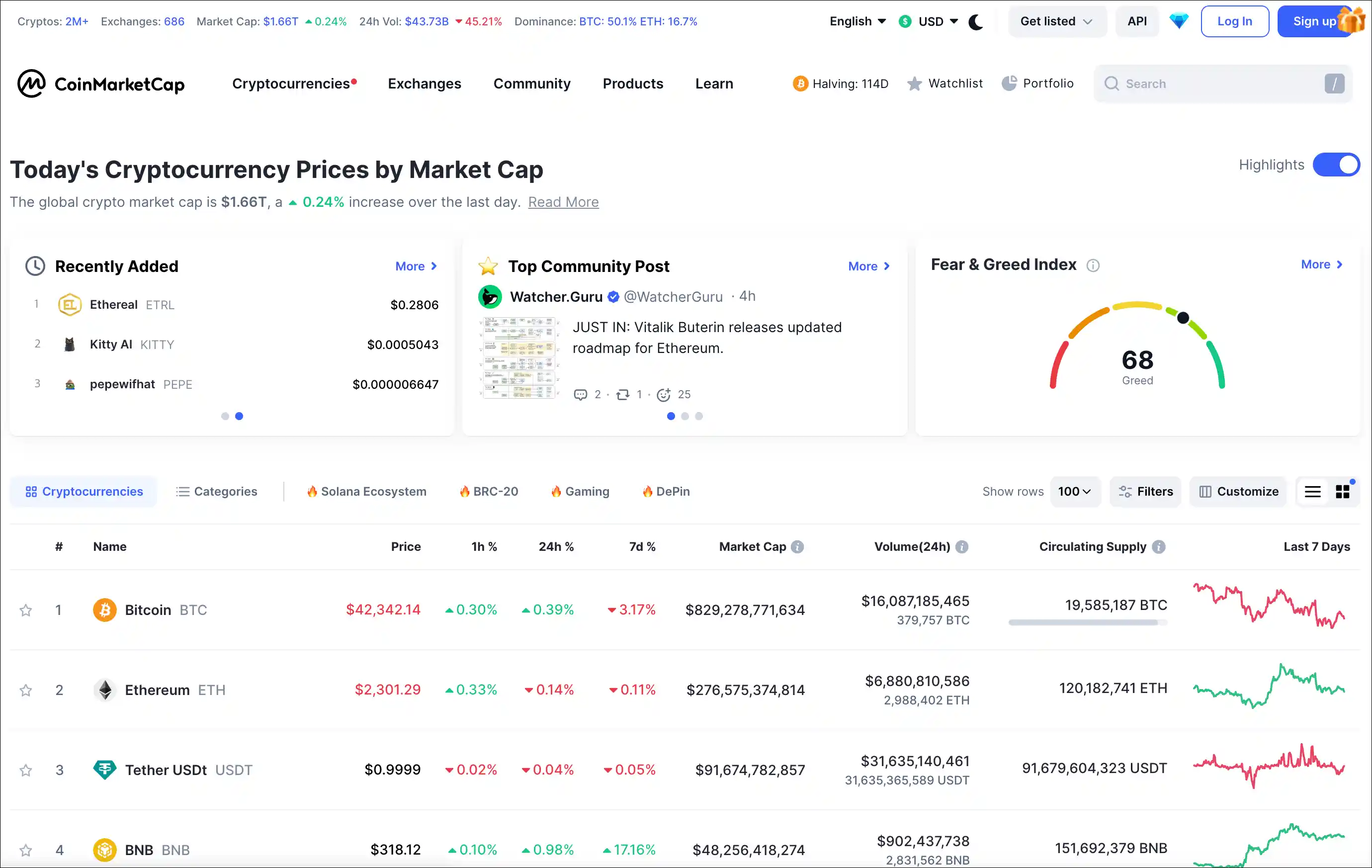Open Show rows 100 dropdown
1372x868 pixels.
(1075, 491)
